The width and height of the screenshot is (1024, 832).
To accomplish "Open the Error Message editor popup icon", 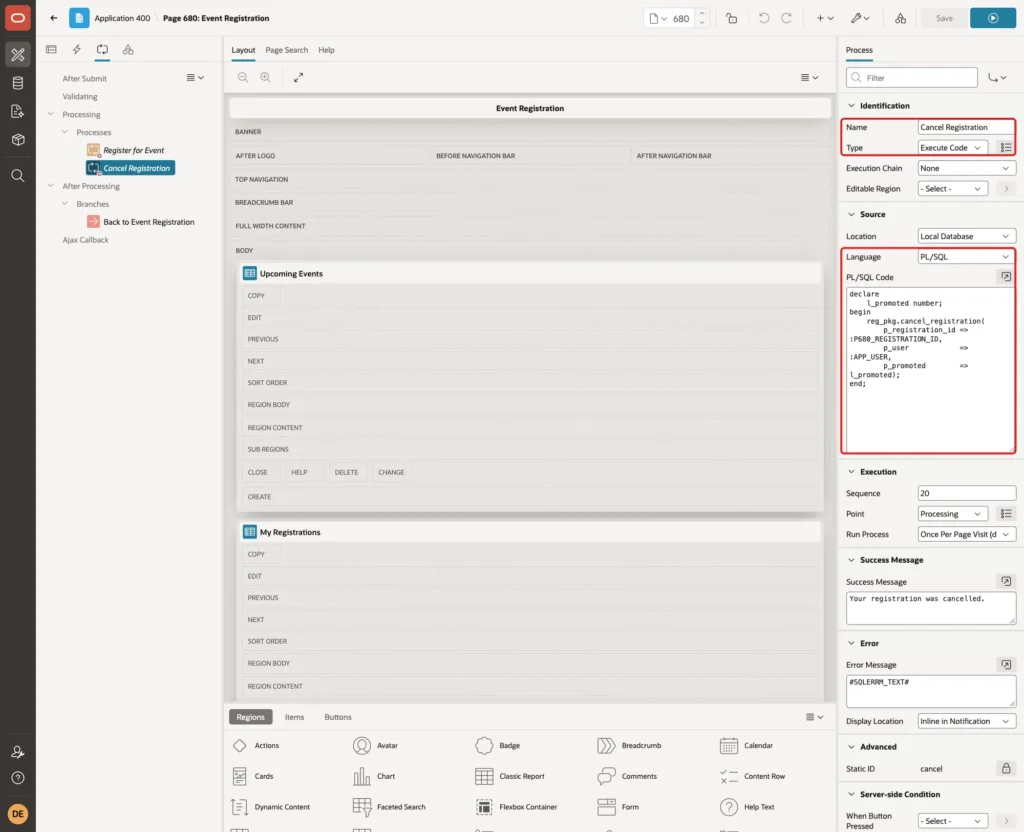I will tap(1006, 664).
